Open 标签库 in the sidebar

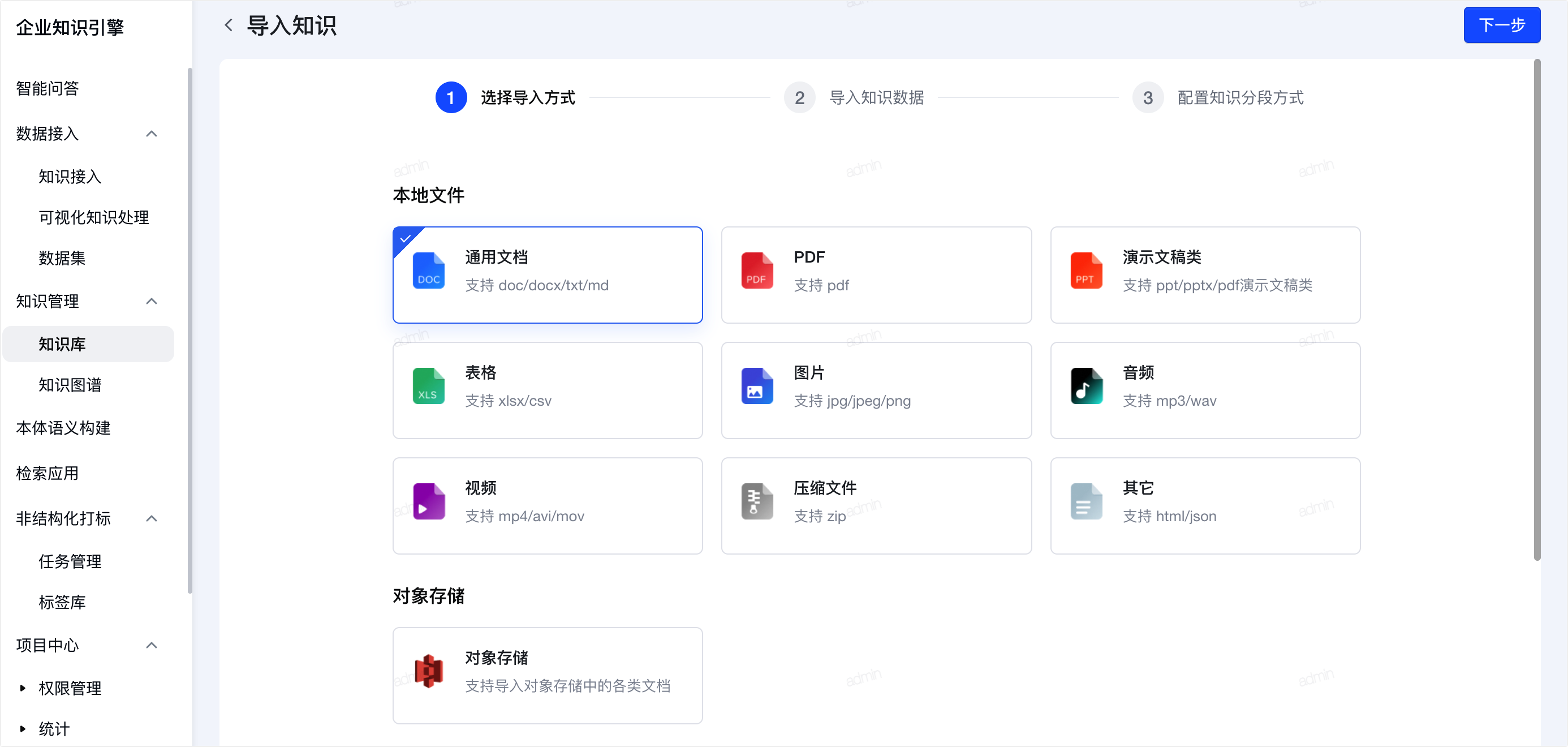pos(62,602)
